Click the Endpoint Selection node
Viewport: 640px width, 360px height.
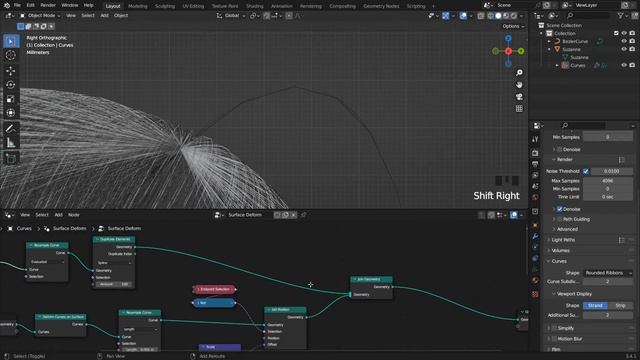click(214, 289)
